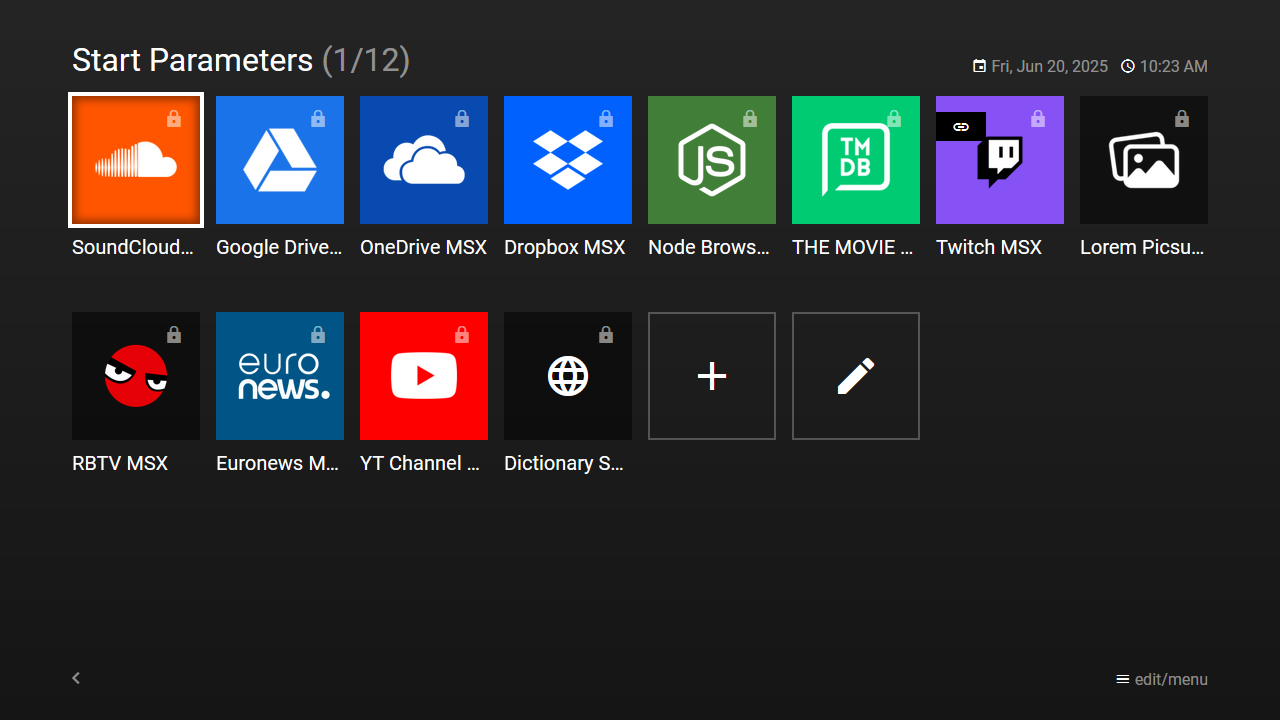Click the date Fri, Jun 20, 2025
This screenshot has height=720, width=1280.
click(x=1040, y=66)
